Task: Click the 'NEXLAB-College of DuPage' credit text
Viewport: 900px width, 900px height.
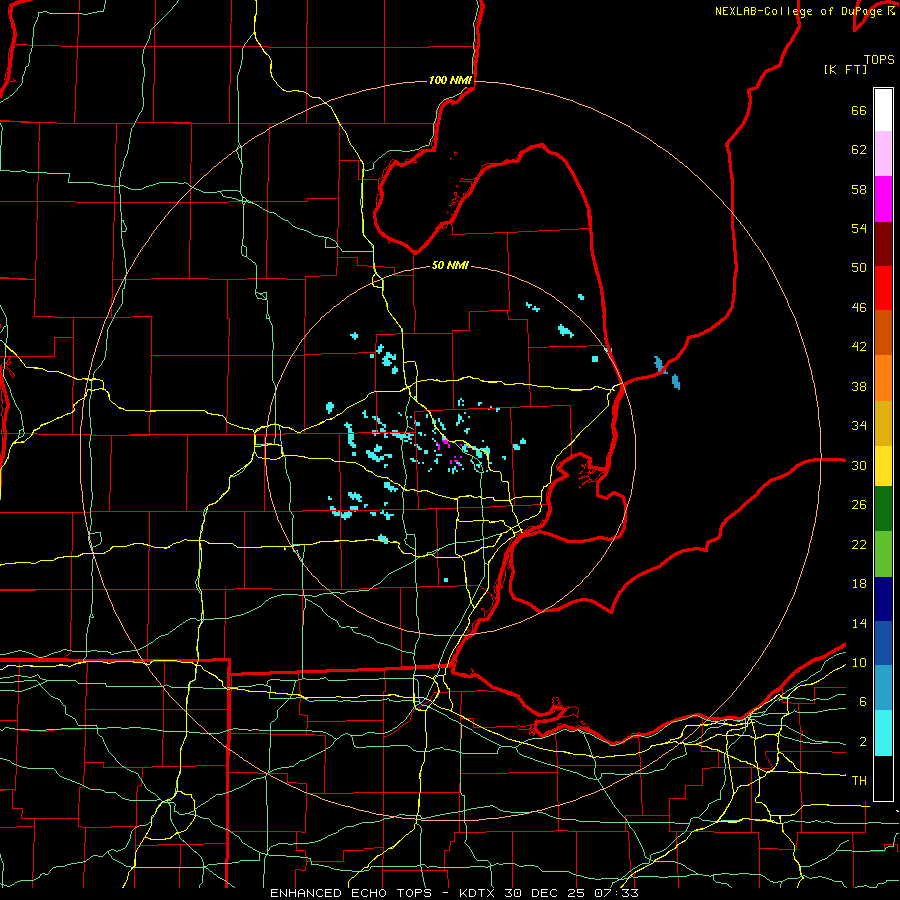Action: click(x=800, y=11)
